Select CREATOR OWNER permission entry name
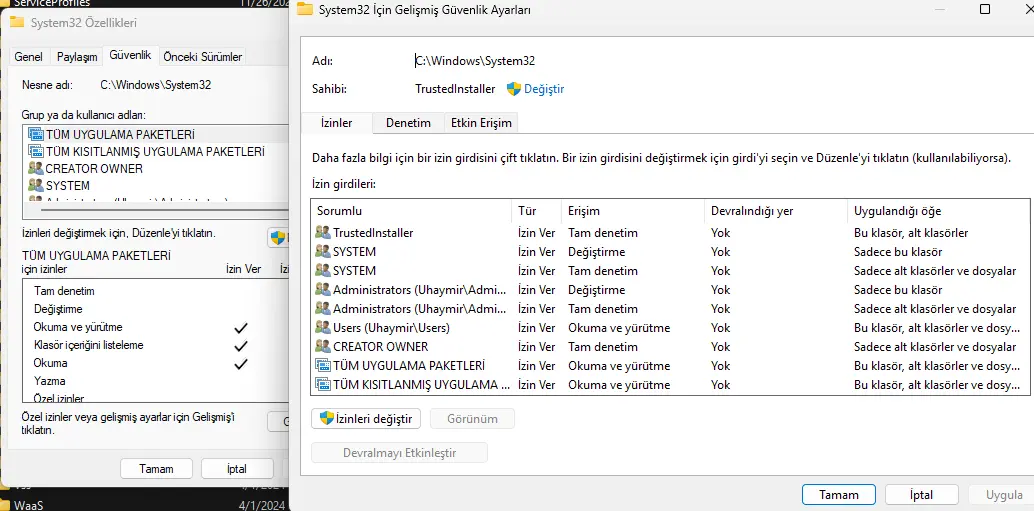This screenshot has height=511, width=1034. 380,347
